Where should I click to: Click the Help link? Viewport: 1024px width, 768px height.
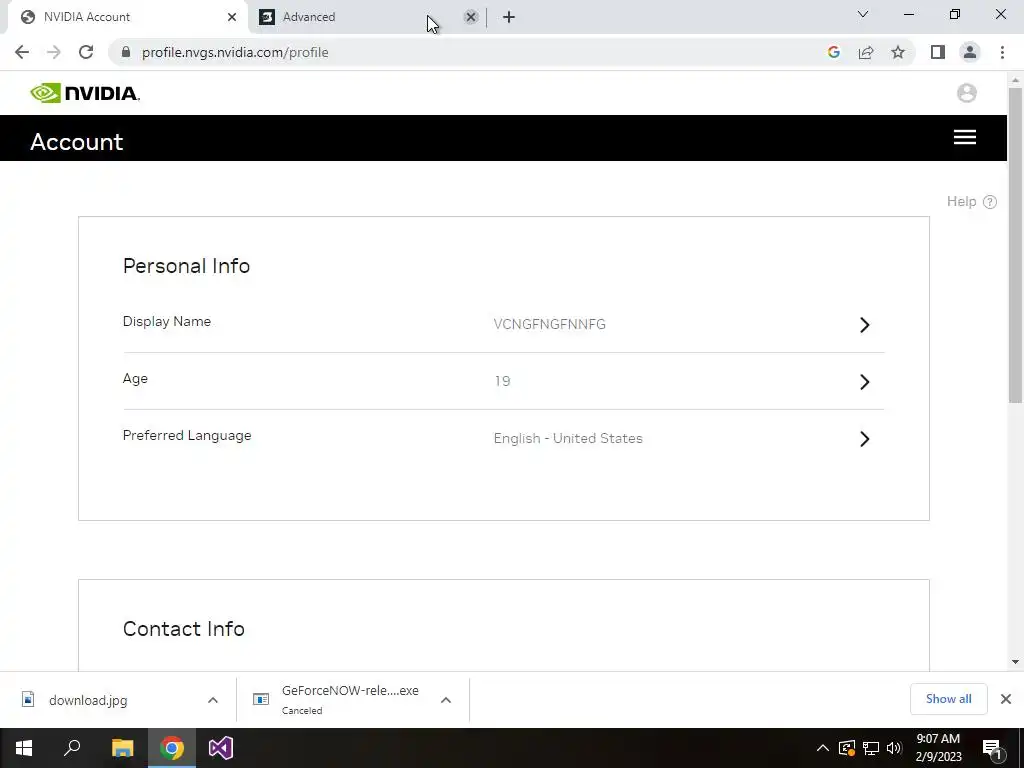pyautogui.click(x=961, y=201)
